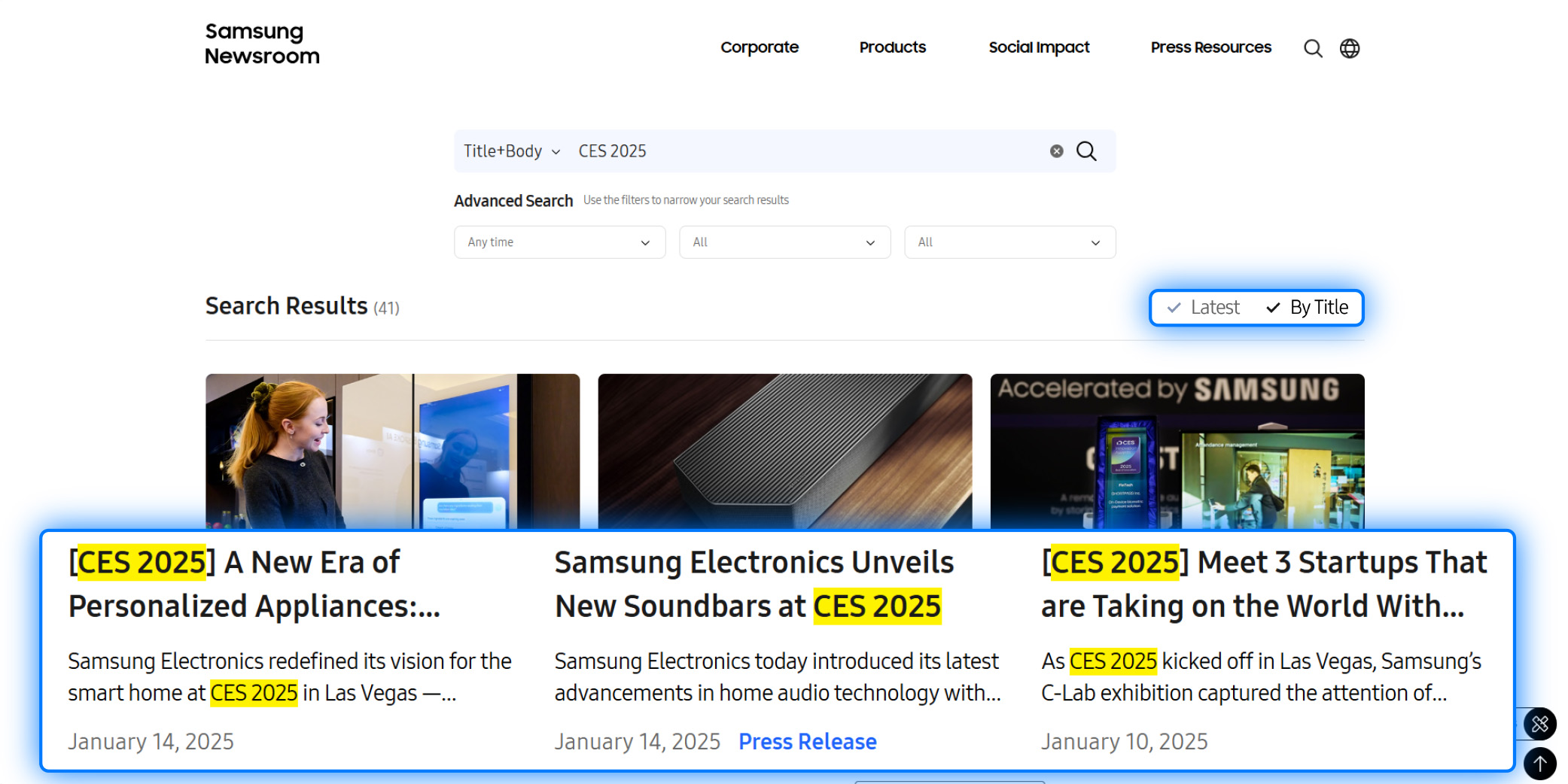Expand the Any time date filter
The height and width of the screenshot is (784, 1568).
coord(559,242)
